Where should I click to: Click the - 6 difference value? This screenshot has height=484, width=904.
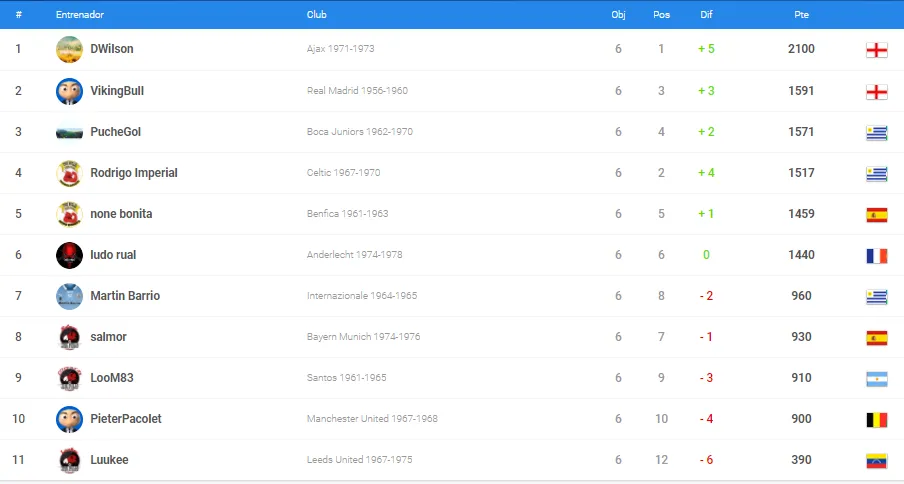[x=706, y=459]
